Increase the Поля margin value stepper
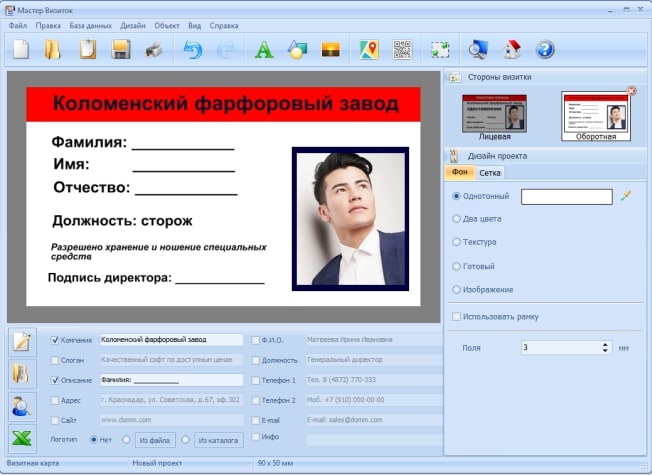The height and width of the screenshot is (475, 652). (x=606, y=344)
